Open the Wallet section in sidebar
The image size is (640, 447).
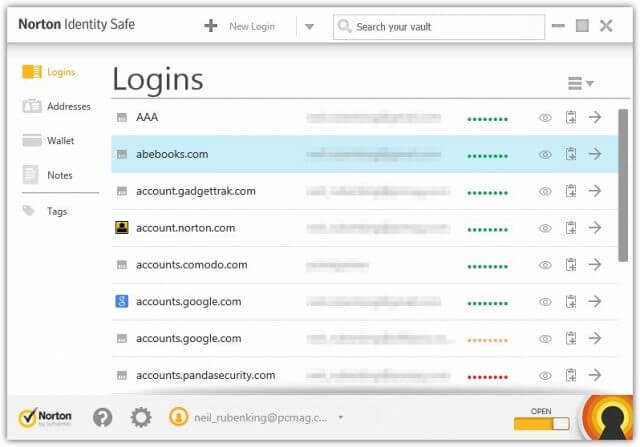click(x=48, y=140)
